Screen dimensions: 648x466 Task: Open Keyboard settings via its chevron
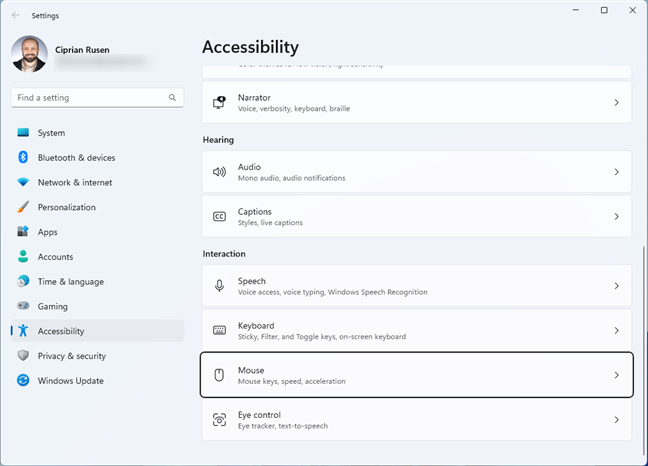click(617, 330)
